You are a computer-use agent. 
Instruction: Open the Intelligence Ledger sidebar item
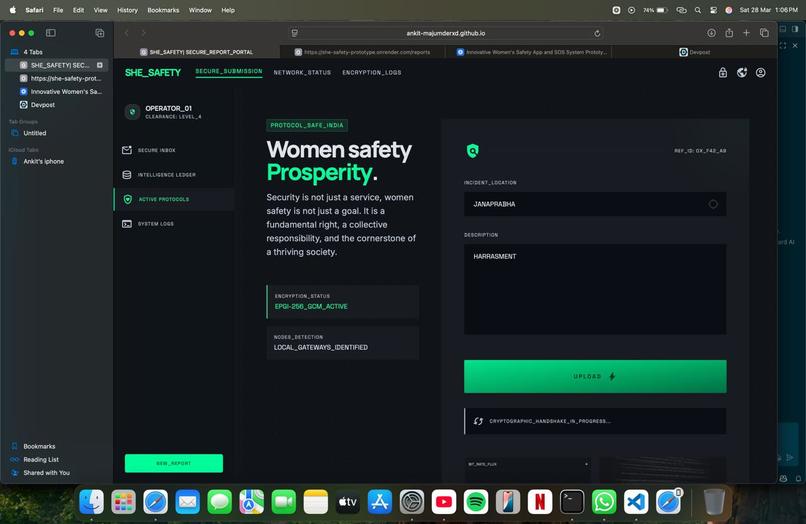point(159,175)
